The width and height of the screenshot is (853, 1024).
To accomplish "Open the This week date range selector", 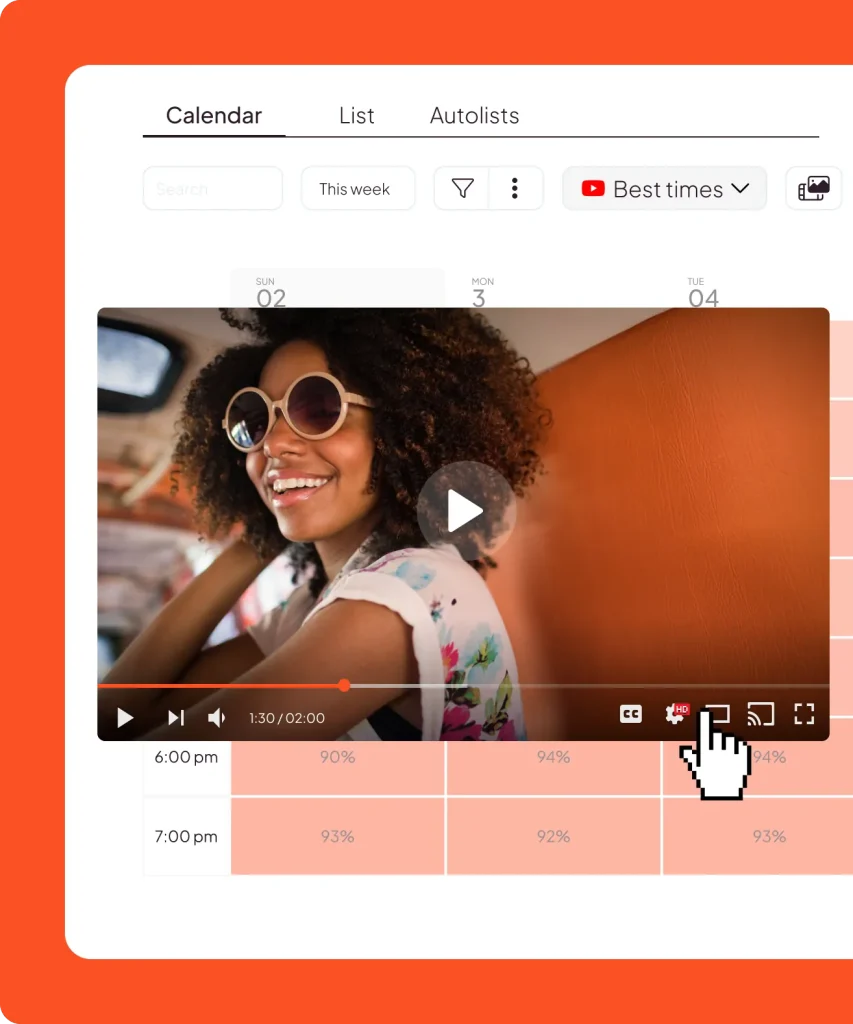I will (357, 188).
